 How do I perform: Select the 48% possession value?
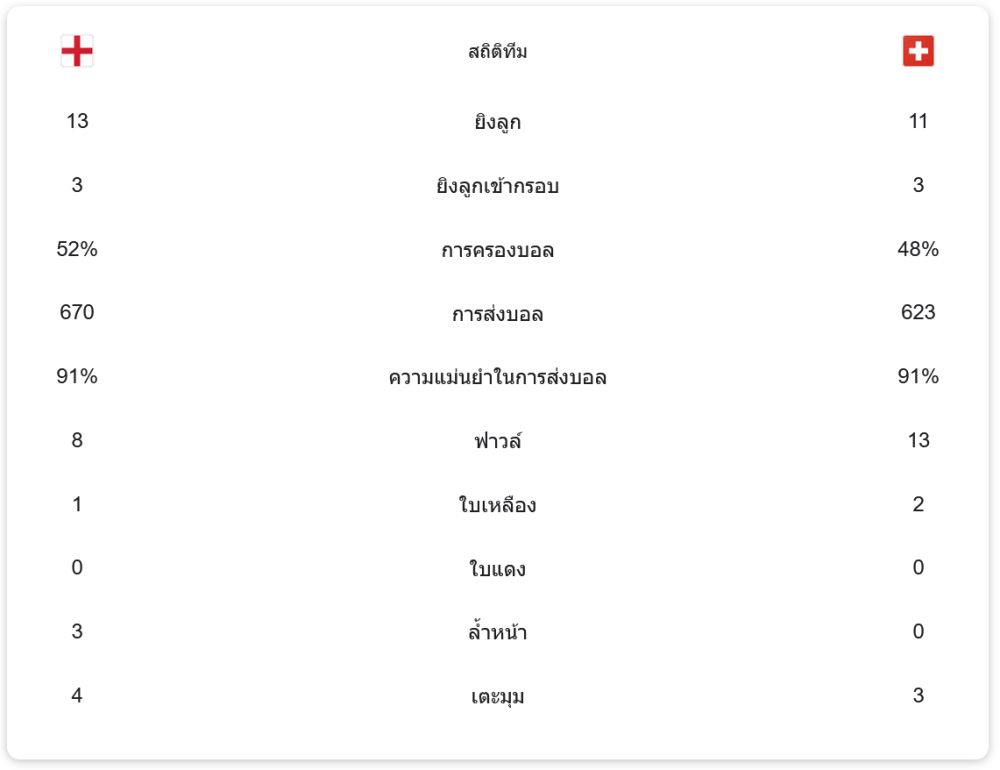pyautogui.click(x=918, y=249)
